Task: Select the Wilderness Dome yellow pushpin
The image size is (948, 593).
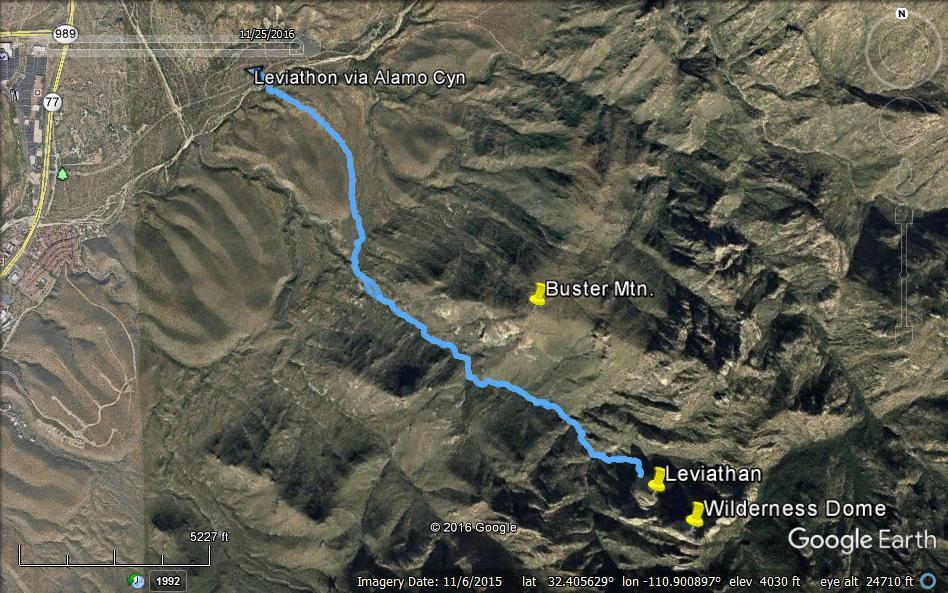Action: pyautogui.click(x=695, y=514)
